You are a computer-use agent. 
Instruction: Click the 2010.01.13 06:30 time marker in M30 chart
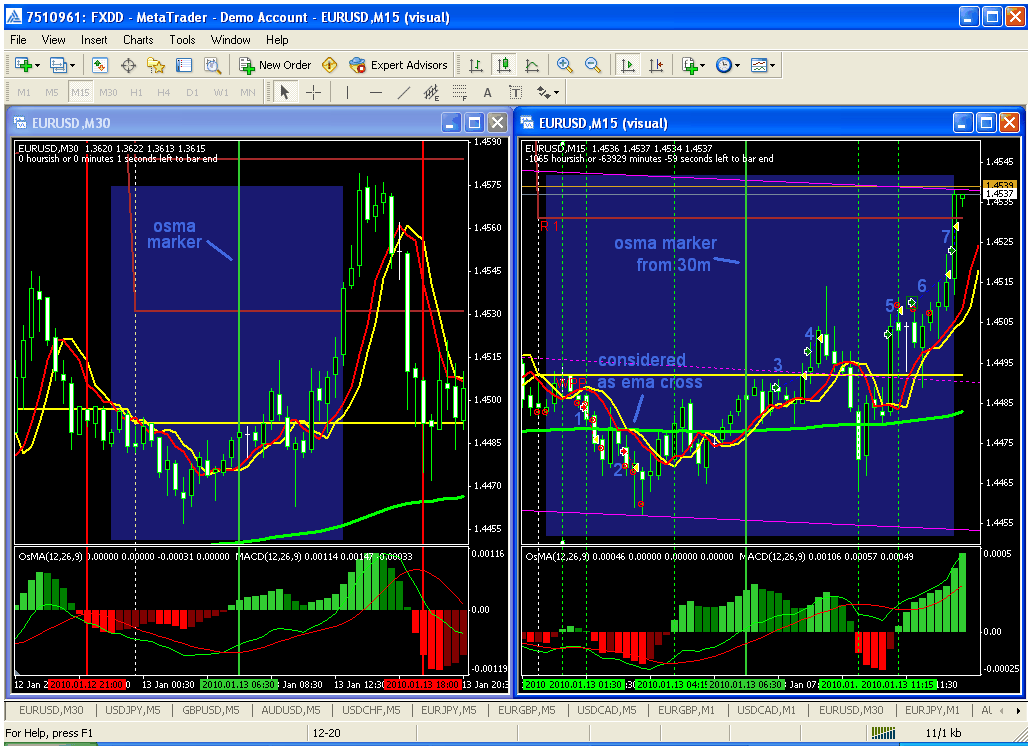click(x=239, y=684)
